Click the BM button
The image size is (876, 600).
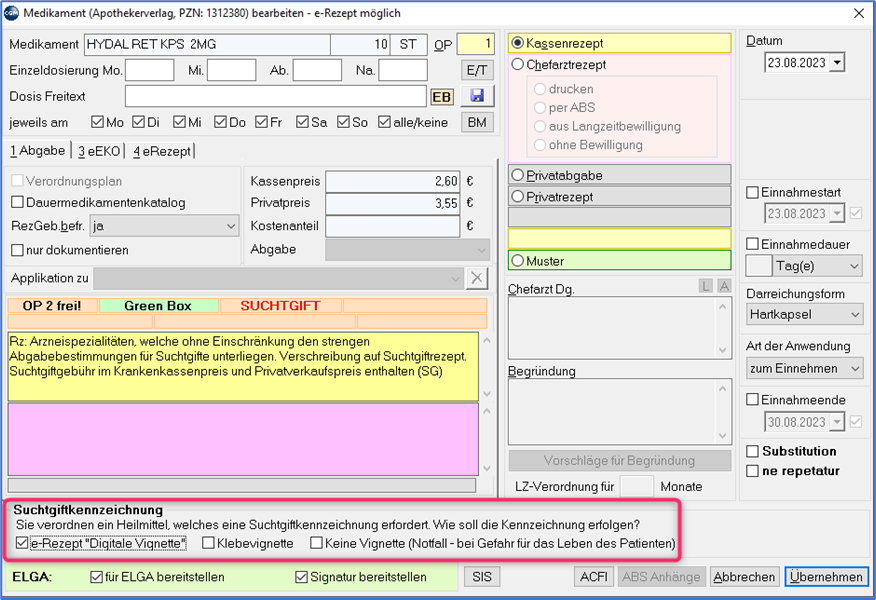tap(477, 122)
